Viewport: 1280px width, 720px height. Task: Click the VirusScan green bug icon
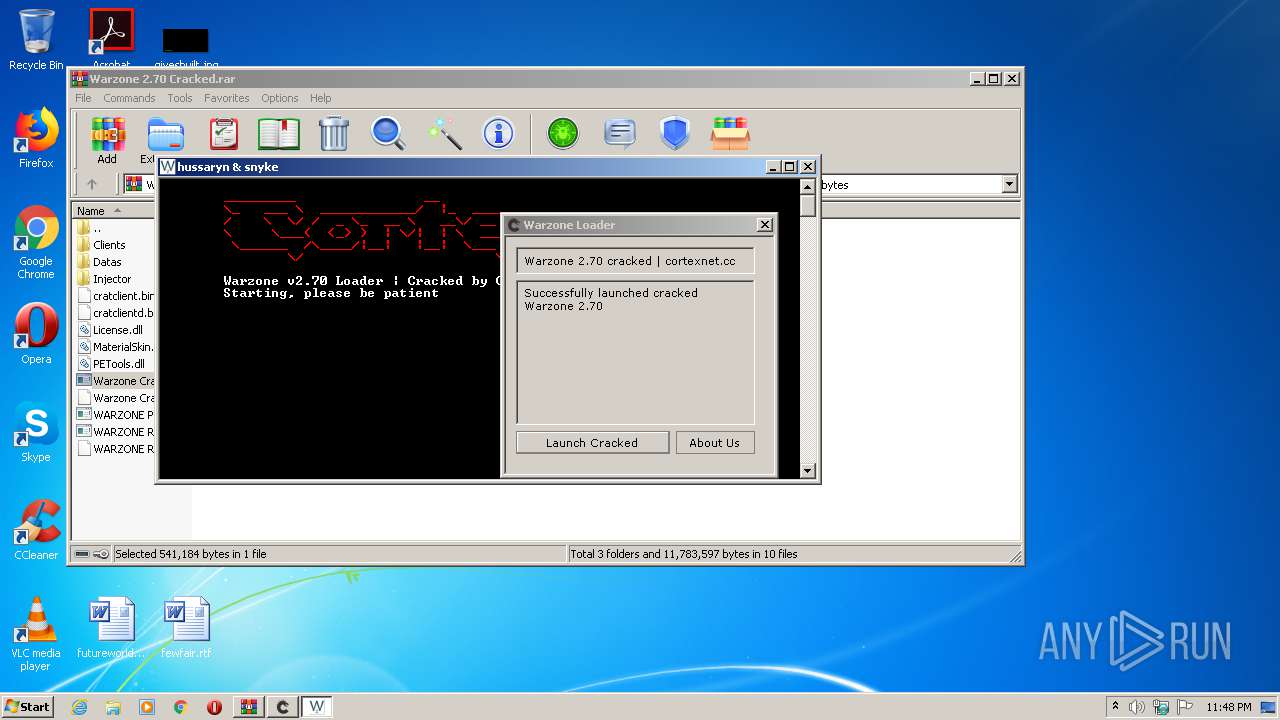[563, 133]
